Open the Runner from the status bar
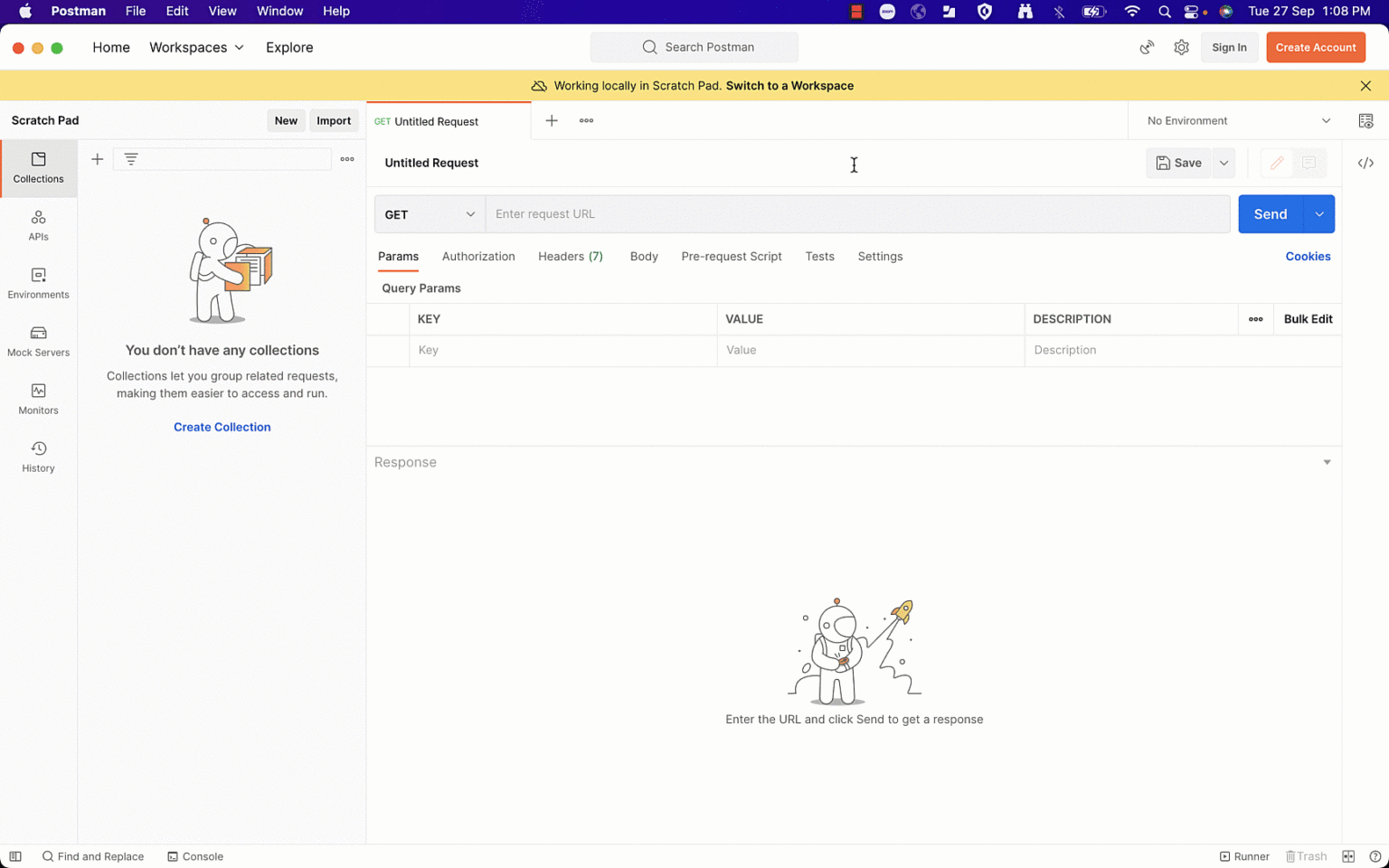 pyautogui.click(x=1245, y=856)
